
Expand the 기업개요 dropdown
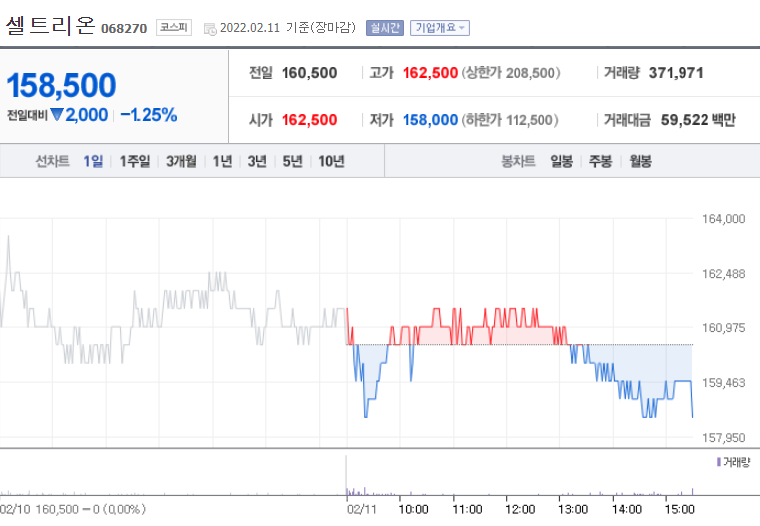[x=440, y=28]
